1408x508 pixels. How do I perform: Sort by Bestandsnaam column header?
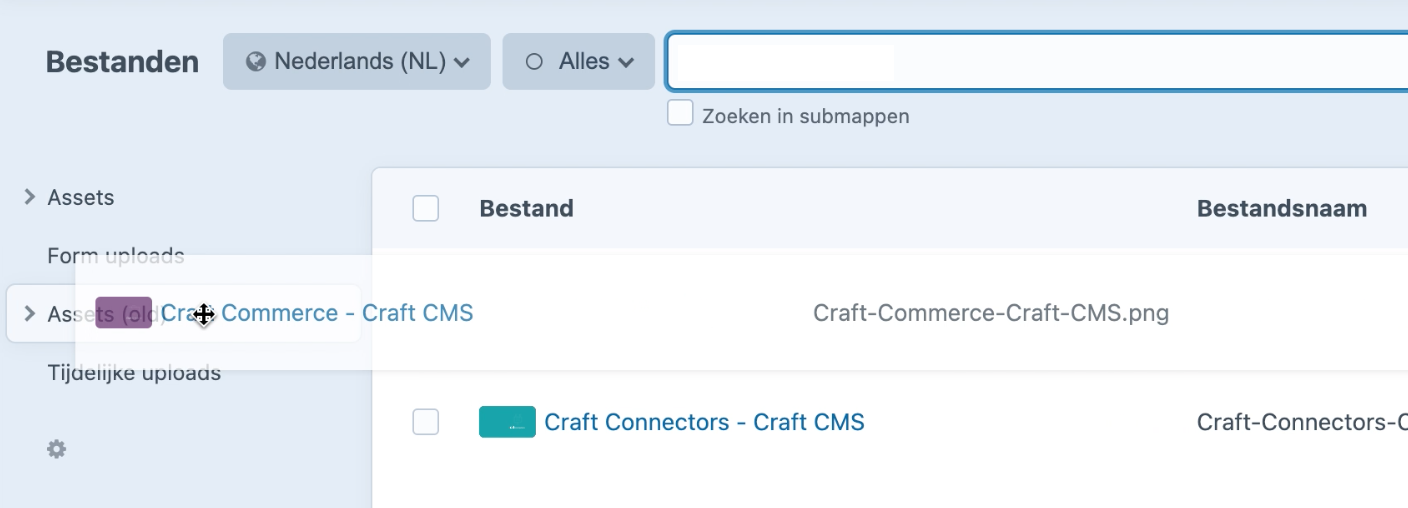pyautogui.click(x=1281, y=208)
